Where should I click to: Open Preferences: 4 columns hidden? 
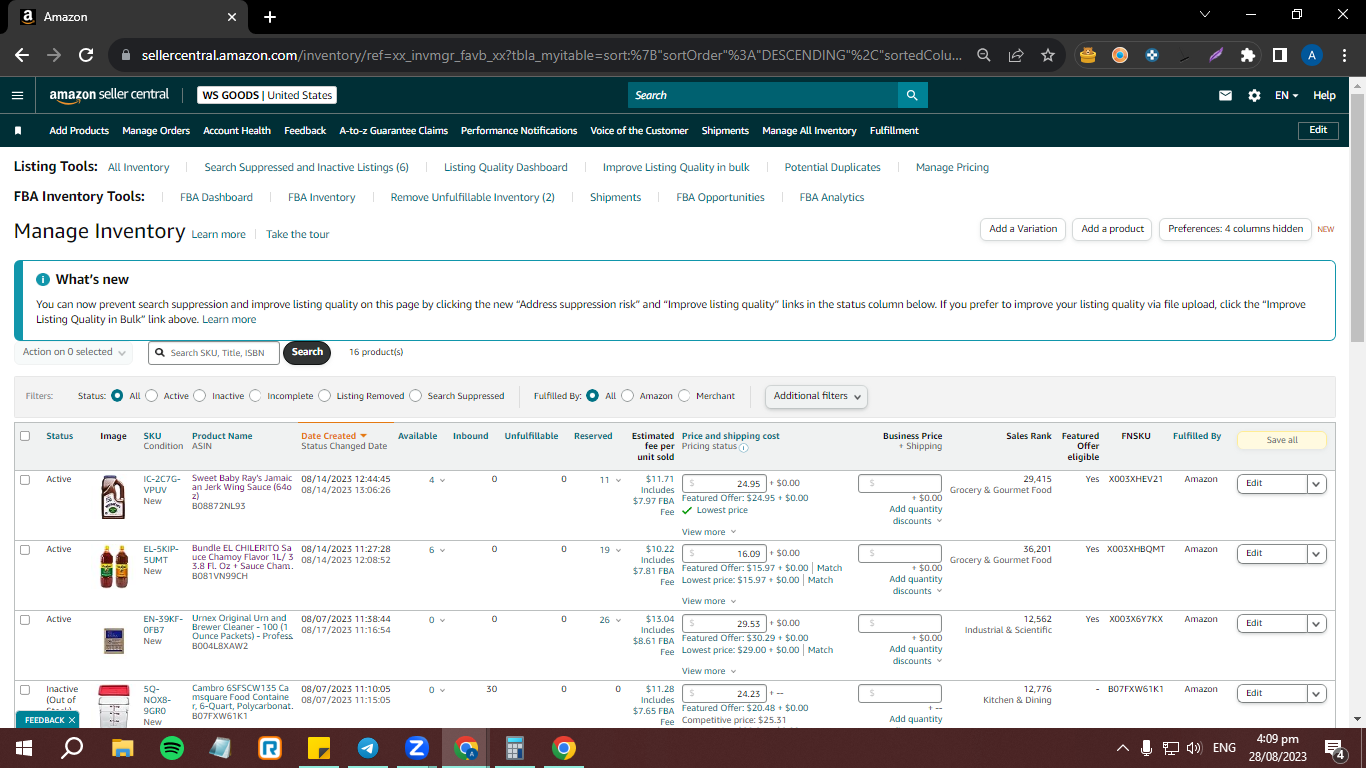(1235, 229)
